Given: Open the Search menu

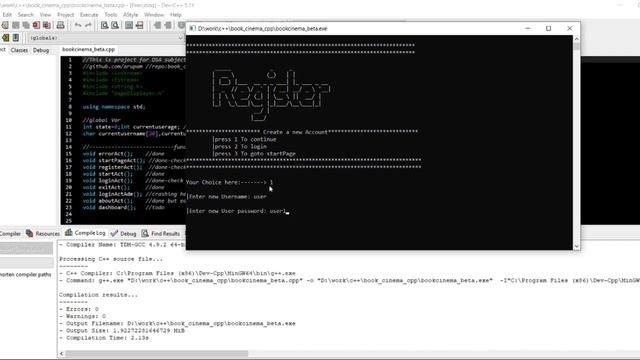Looking at the screenshot, I should tap(25, 15).
